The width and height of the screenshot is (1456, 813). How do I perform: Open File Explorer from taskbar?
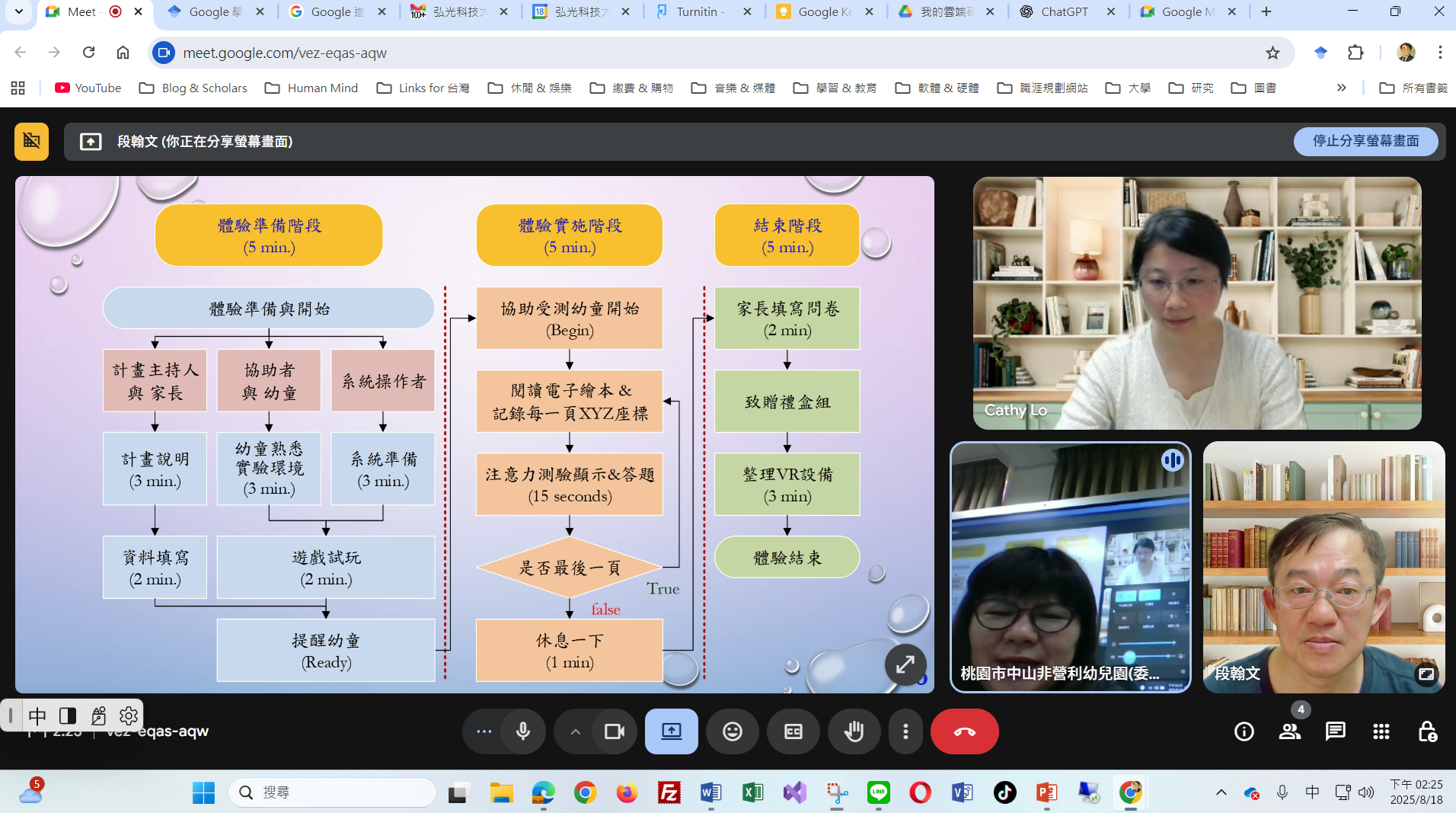(x=500, y=793)
